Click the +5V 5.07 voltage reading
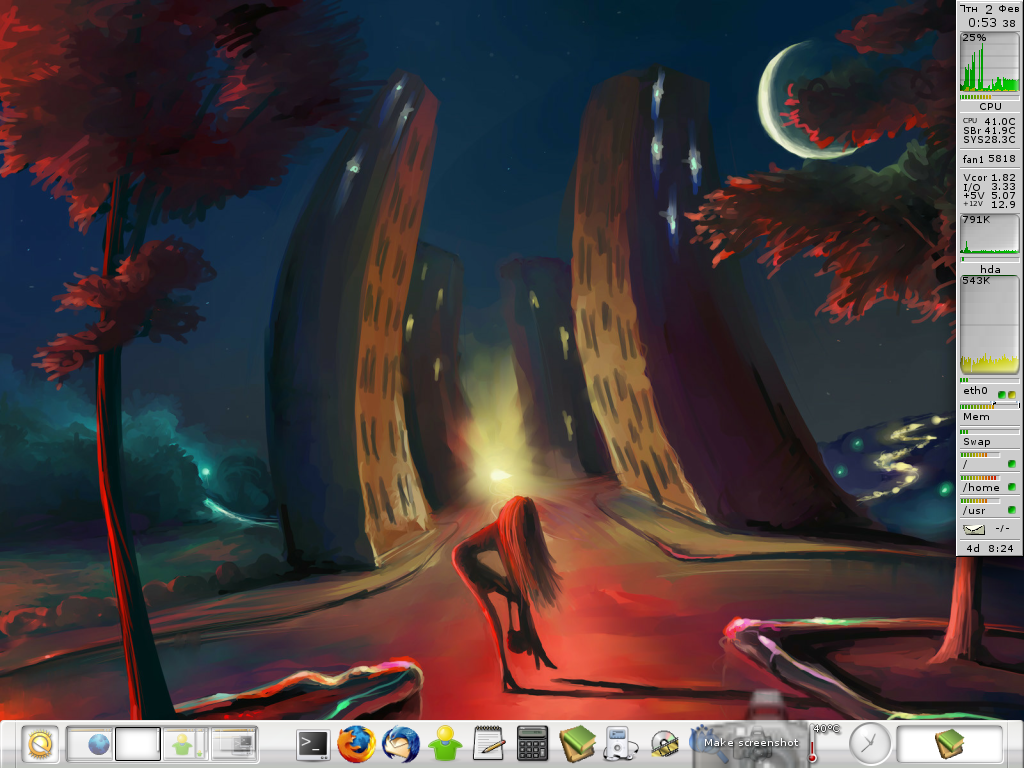Viewport: 1024px width, 768px height. [x=989, y=195]
